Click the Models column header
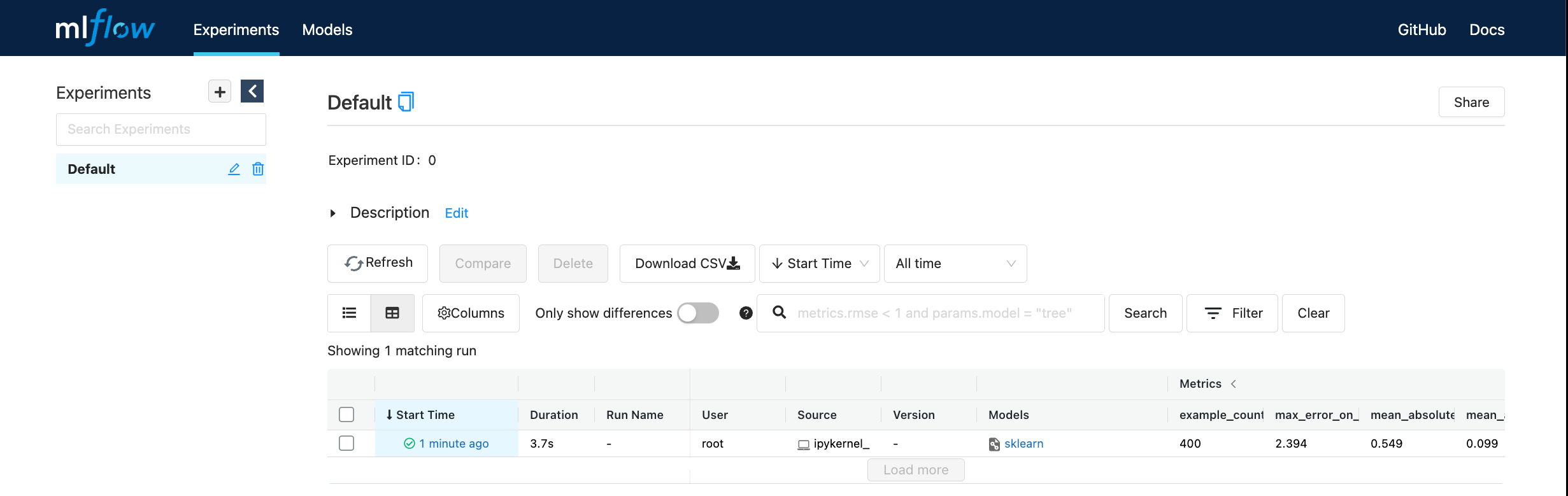Image resolution: width=1568 pixels, height=496 pixels. pyautogui.click(x=1009, y=415)
